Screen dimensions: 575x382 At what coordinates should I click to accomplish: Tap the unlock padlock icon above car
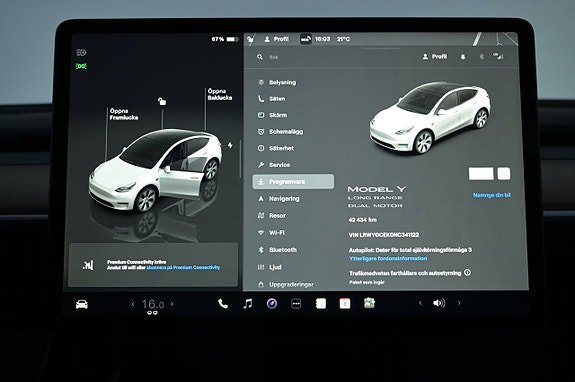pyautogui.click(x=162, y=101)
